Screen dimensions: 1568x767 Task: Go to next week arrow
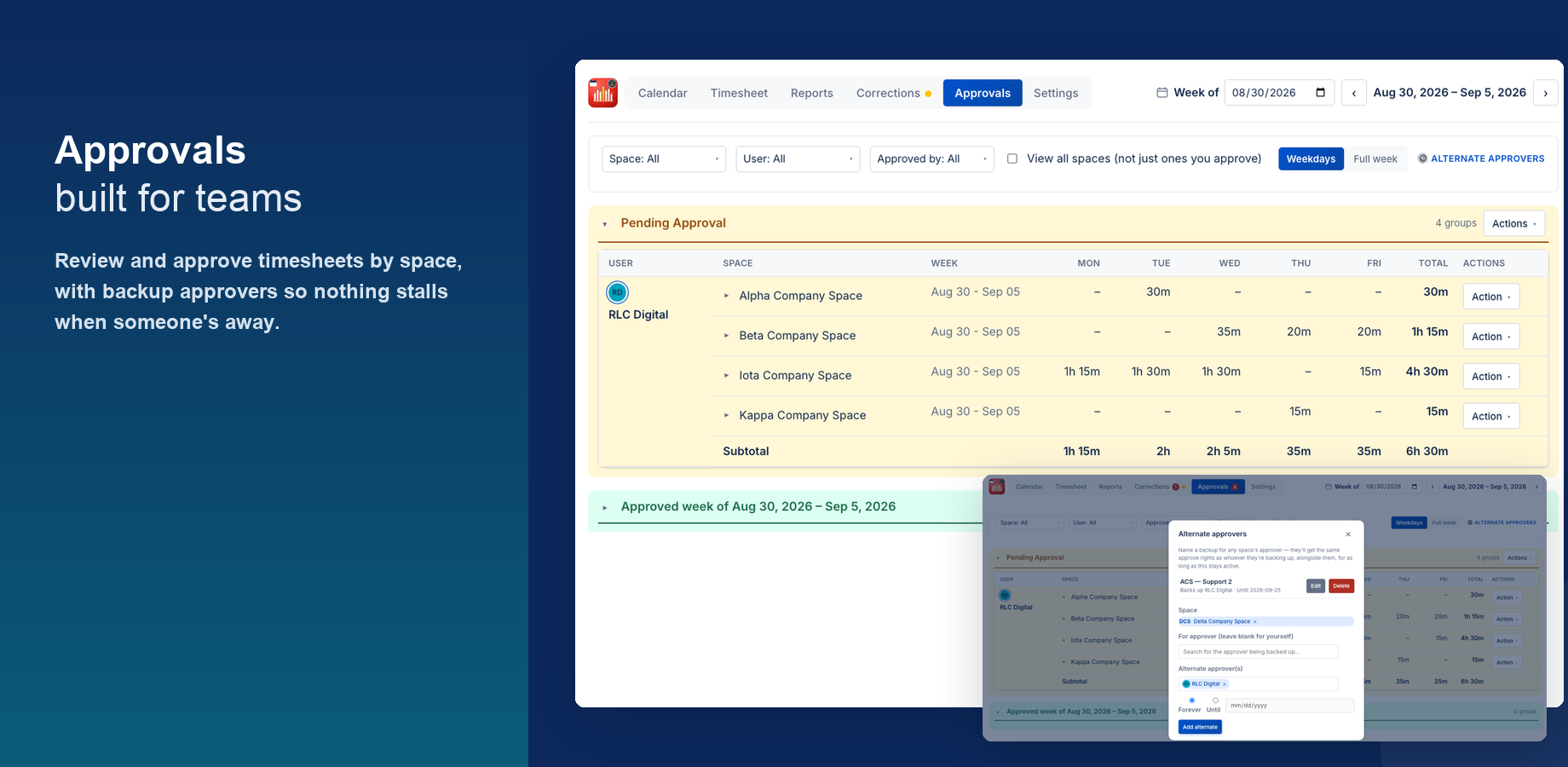click(1545, 93)
